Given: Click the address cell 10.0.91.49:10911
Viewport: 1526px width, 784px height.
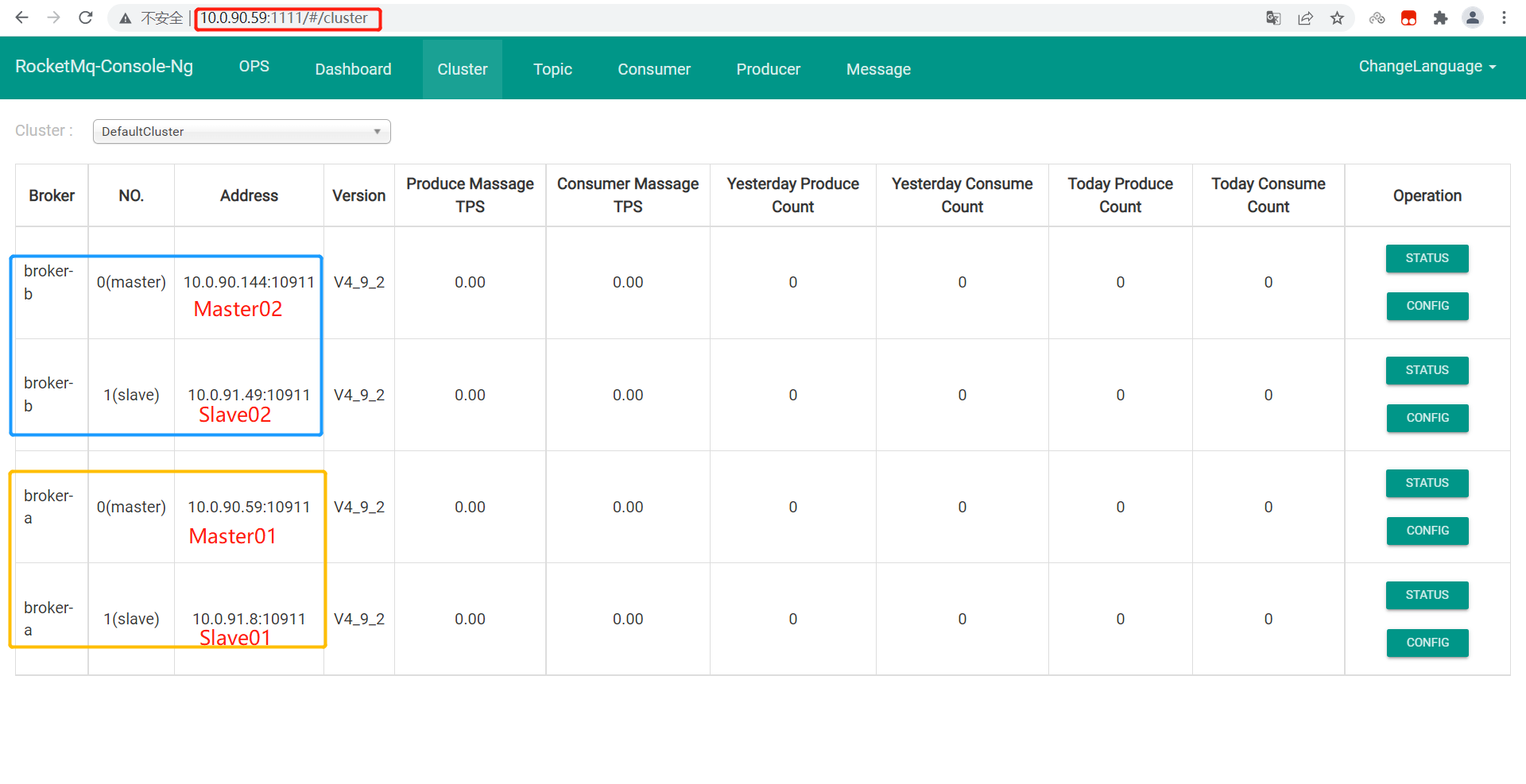Looking at the screenshot, I should (x=249, y=395).
